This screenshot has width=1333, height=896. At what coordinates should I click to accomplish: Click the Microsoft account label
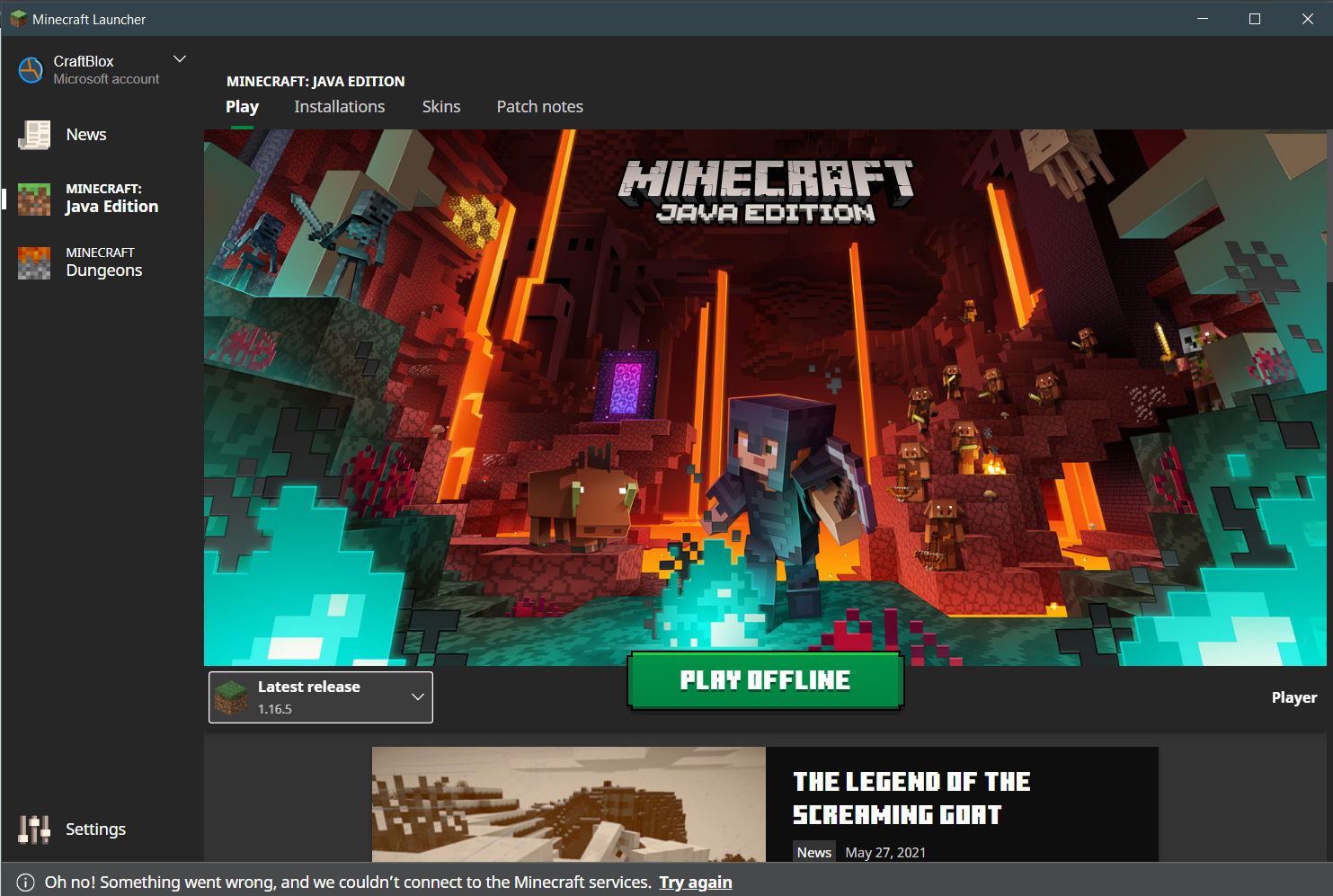point(106,79)
